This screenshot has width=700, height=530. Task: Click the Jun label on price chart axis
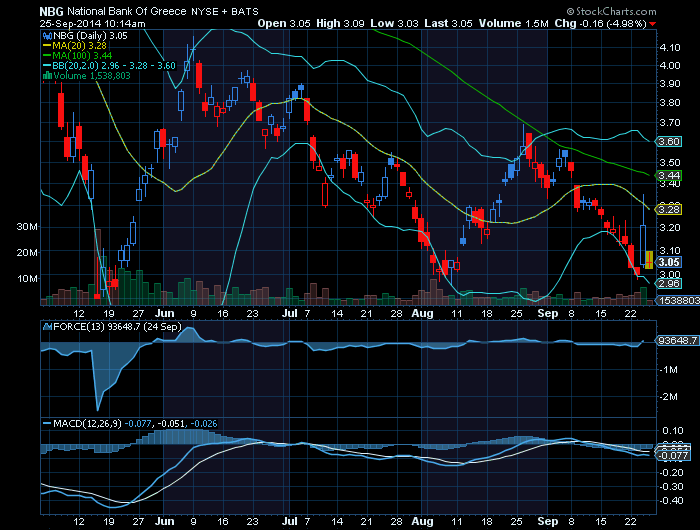point(165,313)
